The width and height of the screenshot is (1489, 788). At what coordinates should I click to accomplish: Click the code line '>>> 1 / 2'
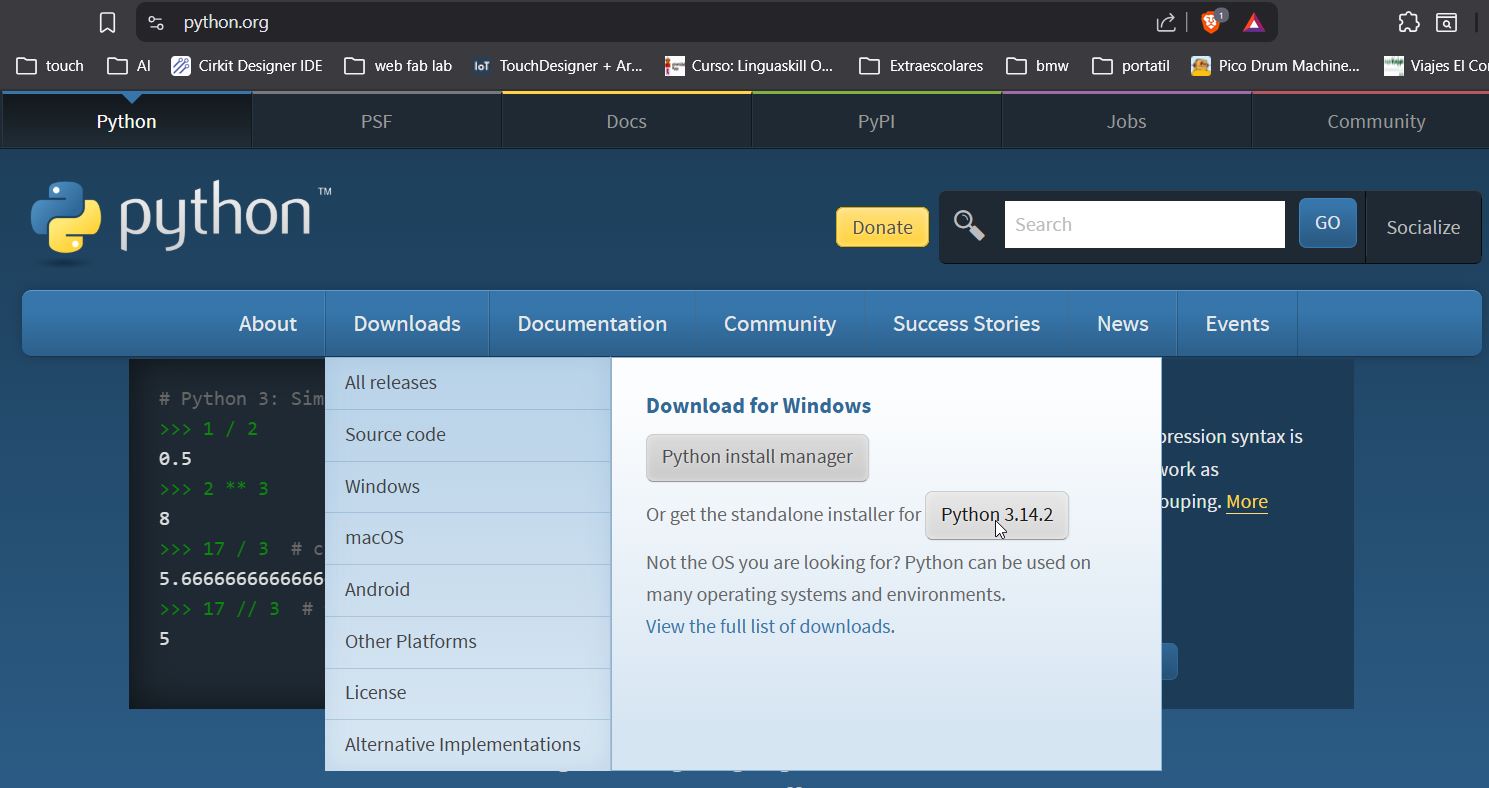tap(208, 429)
